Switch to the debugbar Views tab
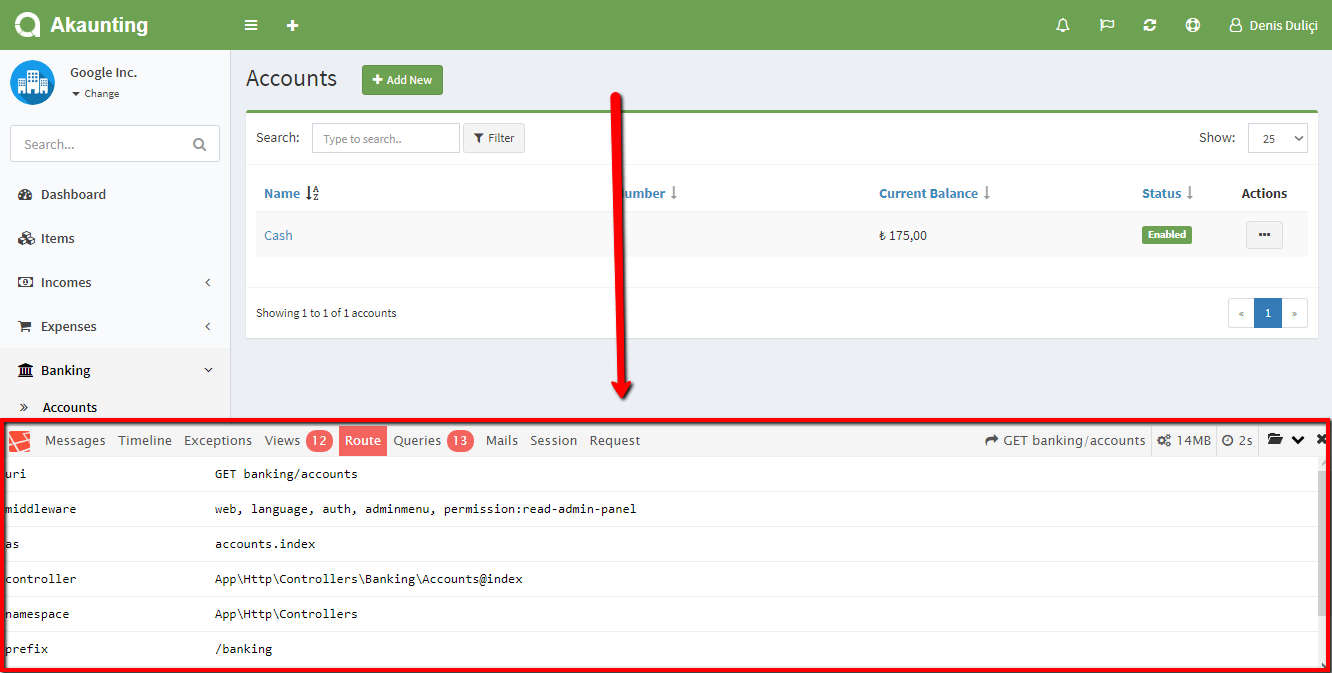Screen dimensions: 1332x673 [298, 440]
